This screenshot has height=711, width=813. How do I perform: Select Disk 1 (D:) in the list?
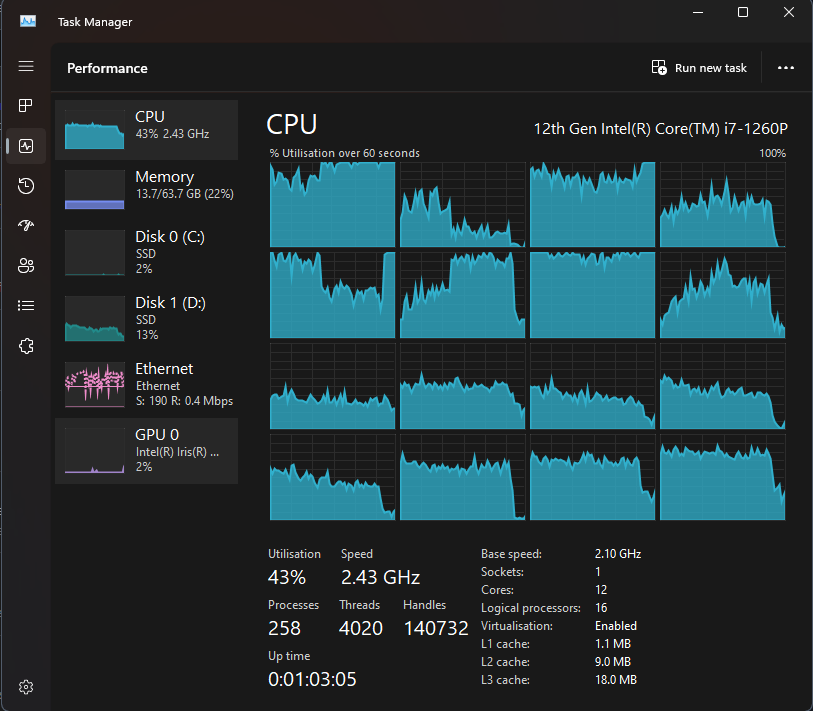147,318
